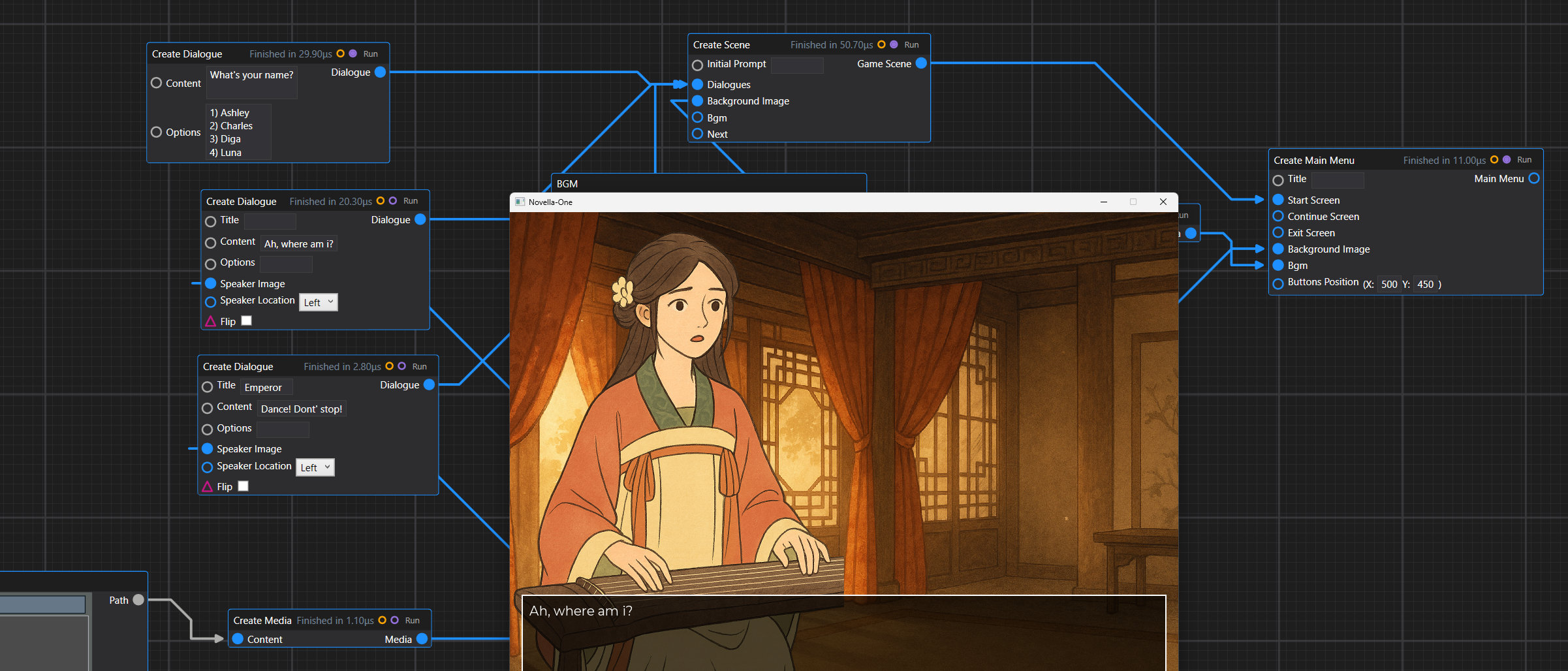
Task: Run the 'Ah, where am i?' dialogue node
Action: pos(411,201)
